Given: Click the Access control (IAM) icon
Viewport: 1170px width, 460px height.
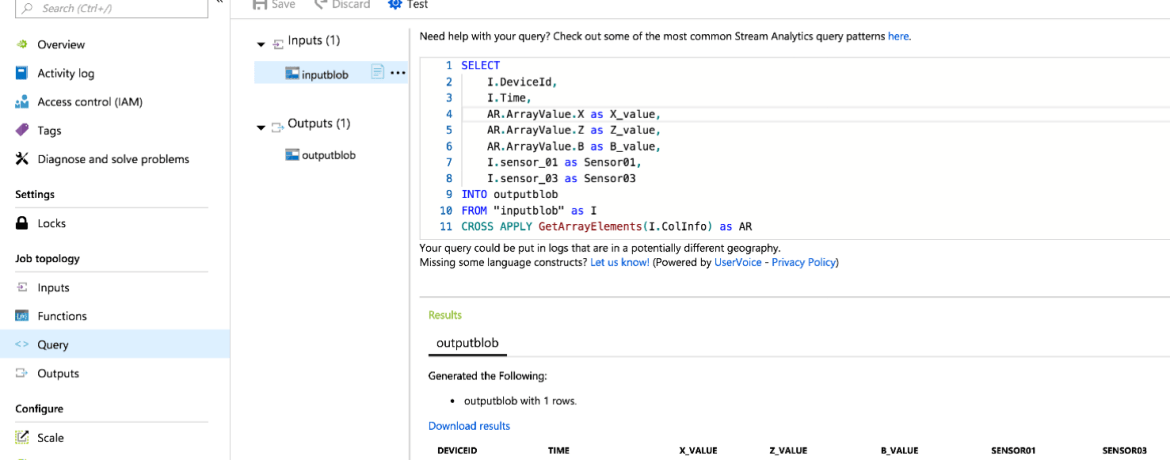Looking at the screenshot, I should pos(22,102).
